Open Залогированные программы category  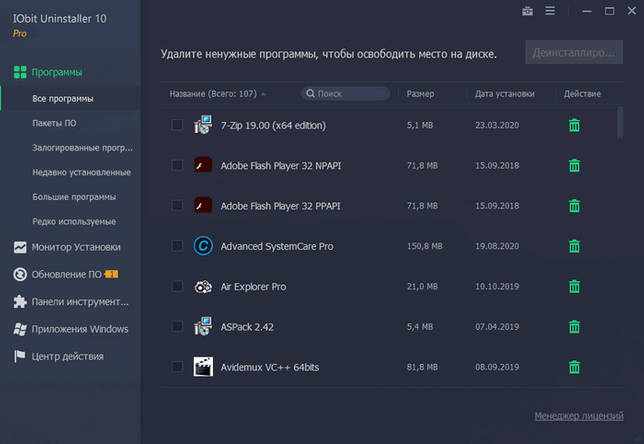click(x=83, y=147)
